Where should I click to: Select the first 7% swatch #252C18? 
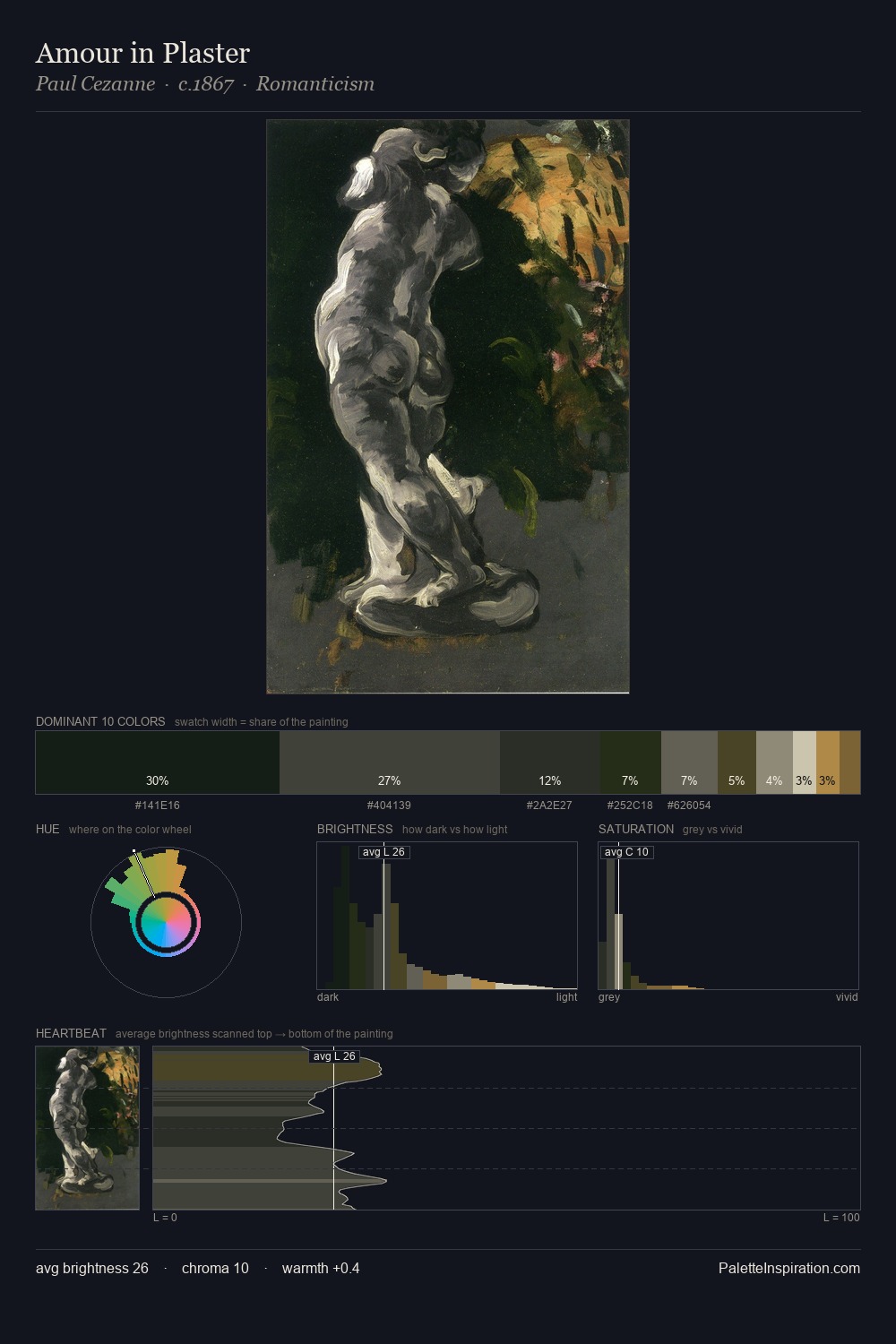tap(631, 762)
